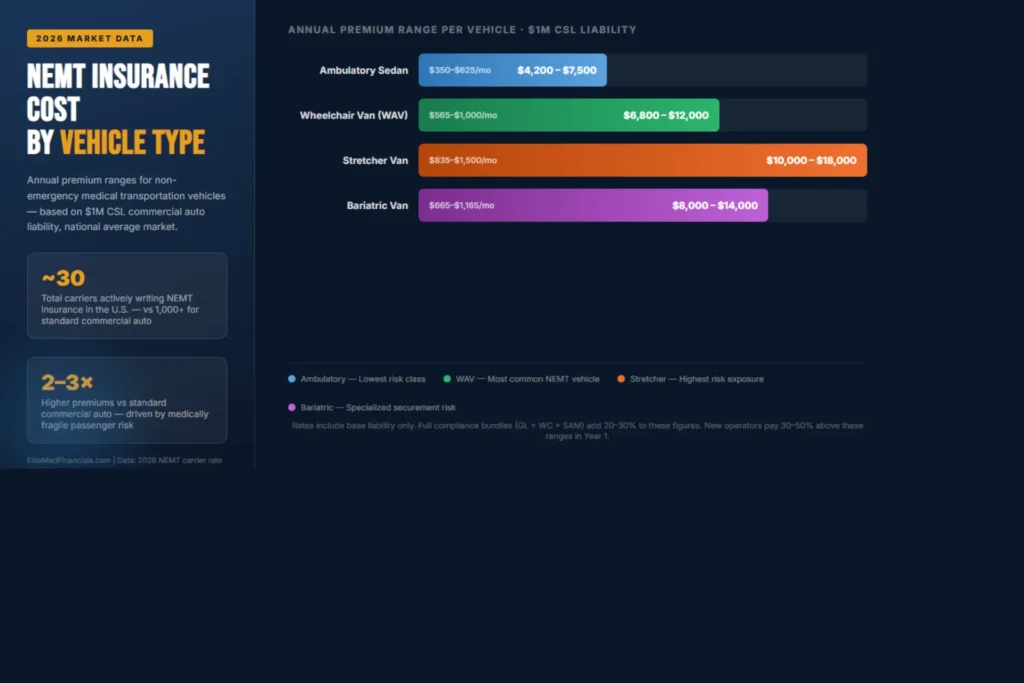Click the green Wheelchair Van bar
This screenshot has width=1024, height=683.
[568, 115]
